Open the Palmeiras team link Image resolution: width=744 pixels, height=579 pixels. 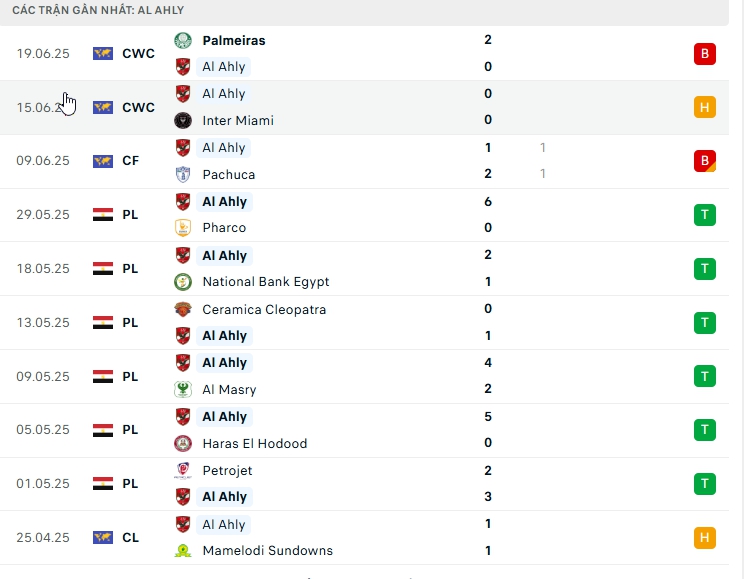click(x=233, y=40)
